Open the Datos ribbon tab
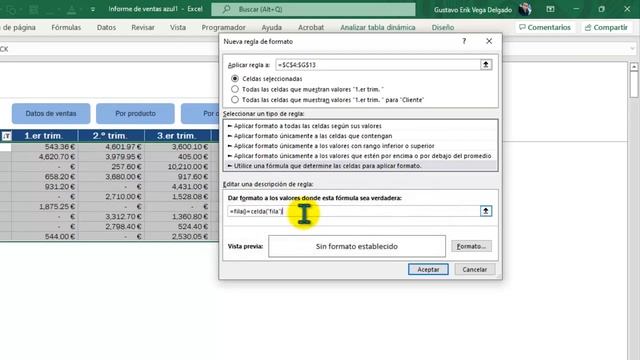This screenshot has height=360, width=640. [107, 27]
